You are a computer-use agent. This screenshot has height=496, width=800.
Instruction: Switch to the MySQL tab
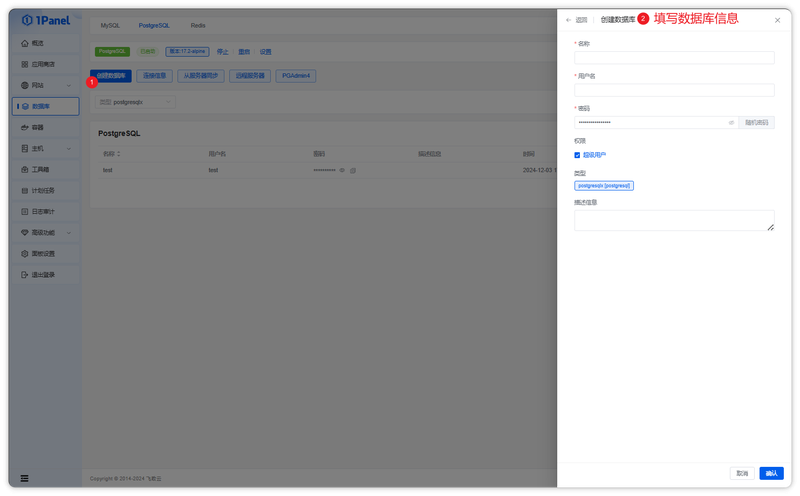pos(110,26)
